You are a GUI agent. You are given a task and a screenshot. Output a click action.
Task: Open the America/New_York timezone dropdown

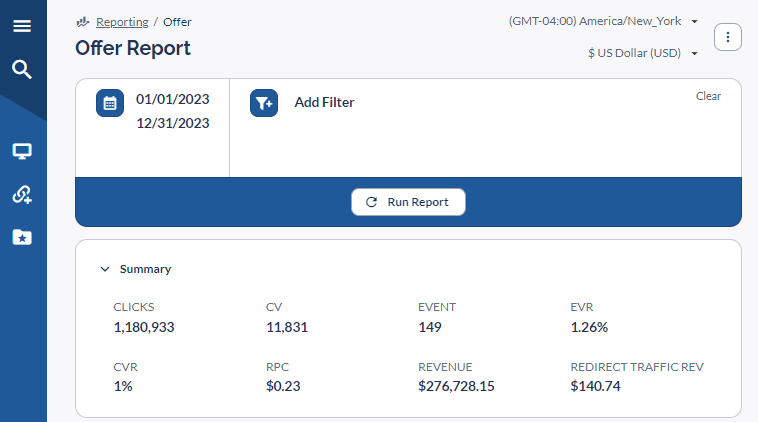(603, 21)
